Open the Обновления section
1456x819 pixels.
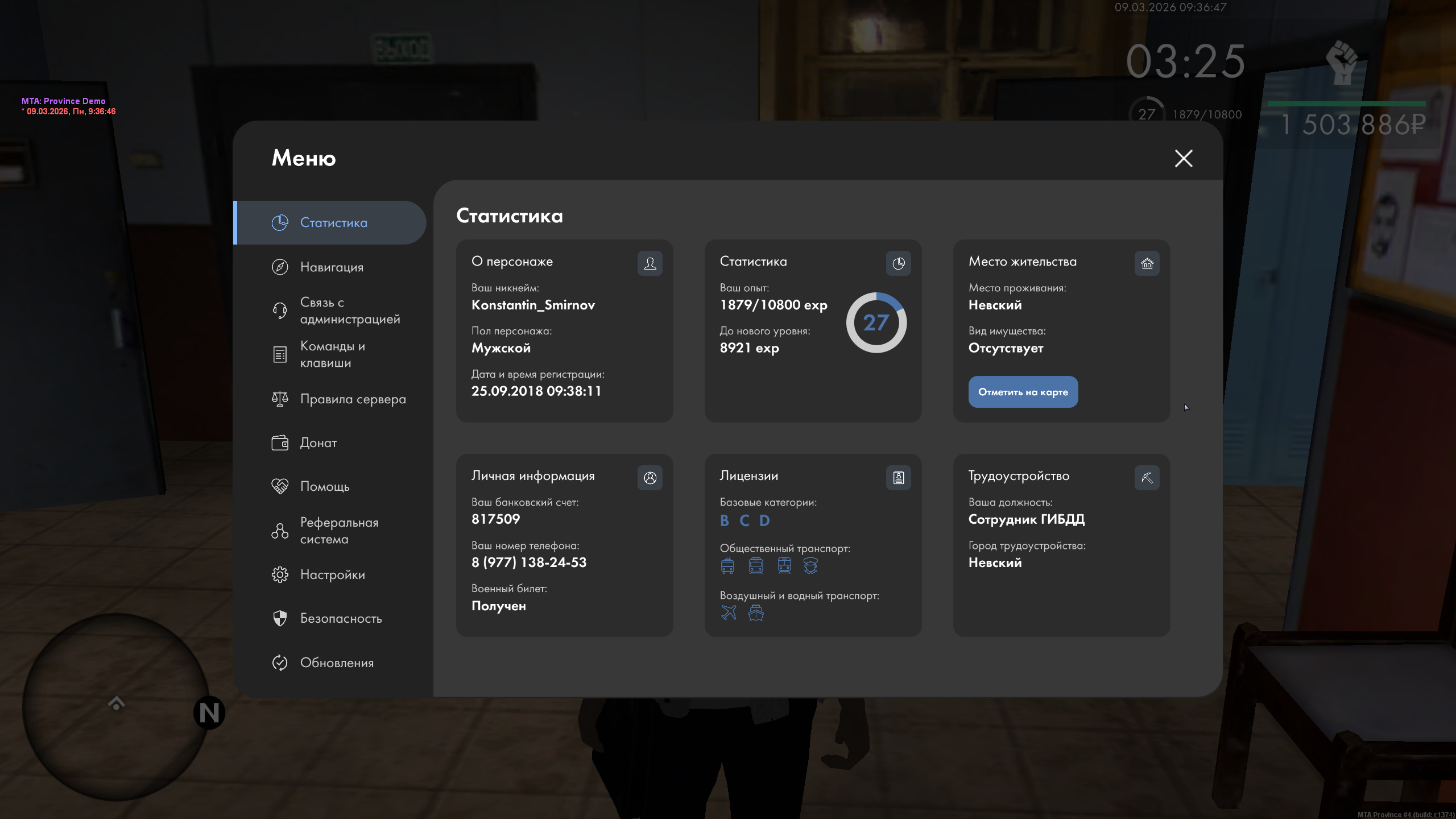[x=337, y=663]
